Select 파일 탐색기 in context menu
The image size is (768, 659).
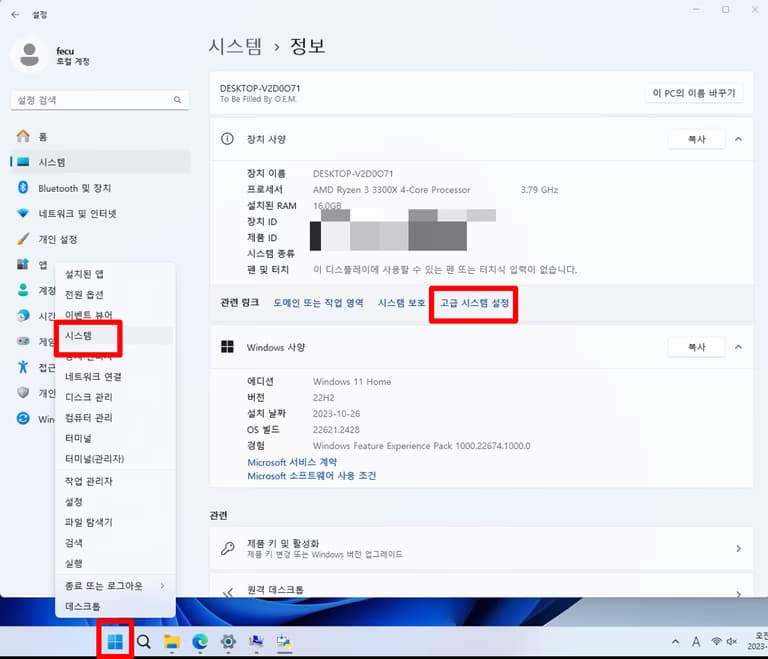click(116, 523)
